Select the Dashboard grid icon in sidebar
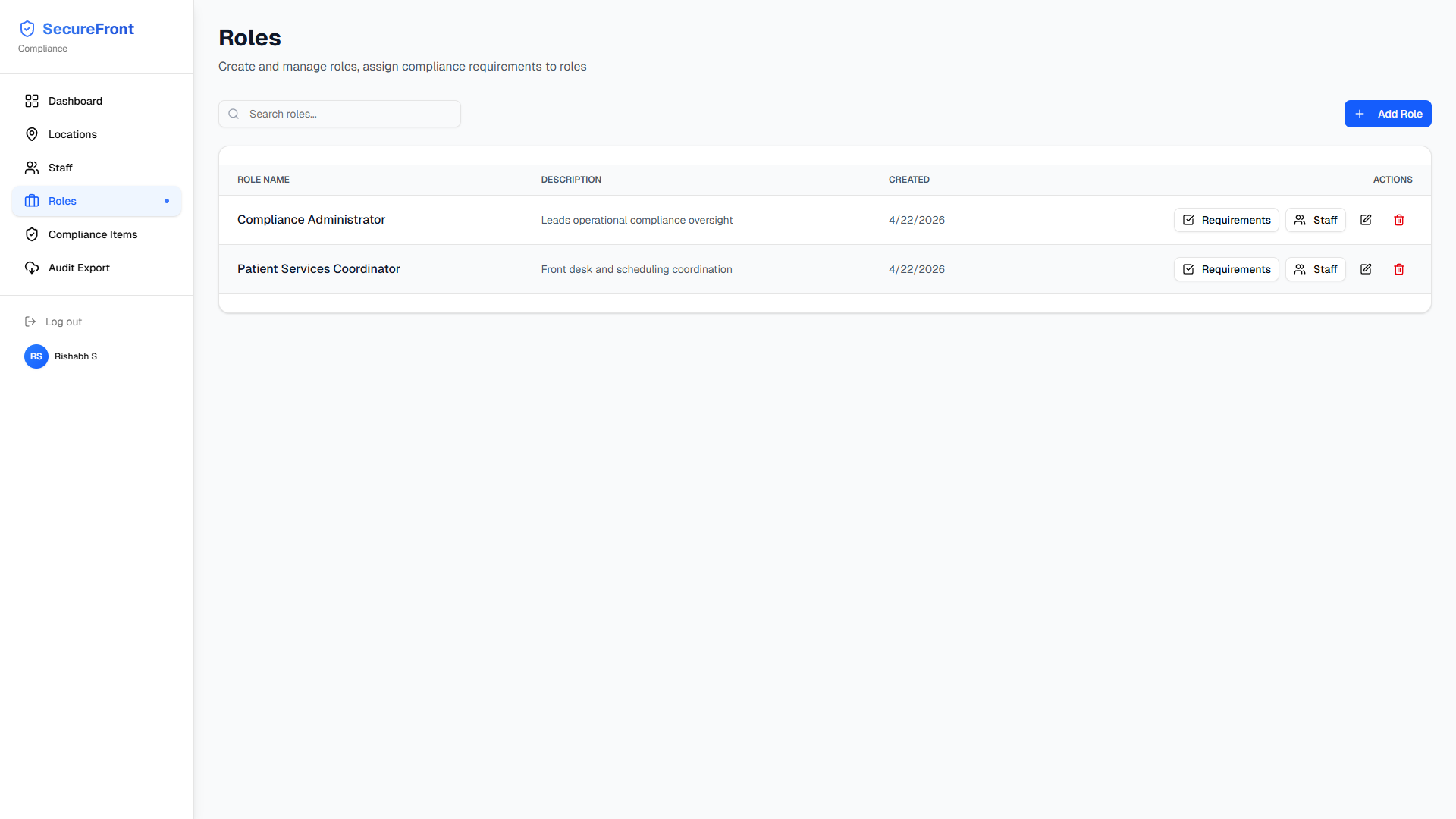 31,101
